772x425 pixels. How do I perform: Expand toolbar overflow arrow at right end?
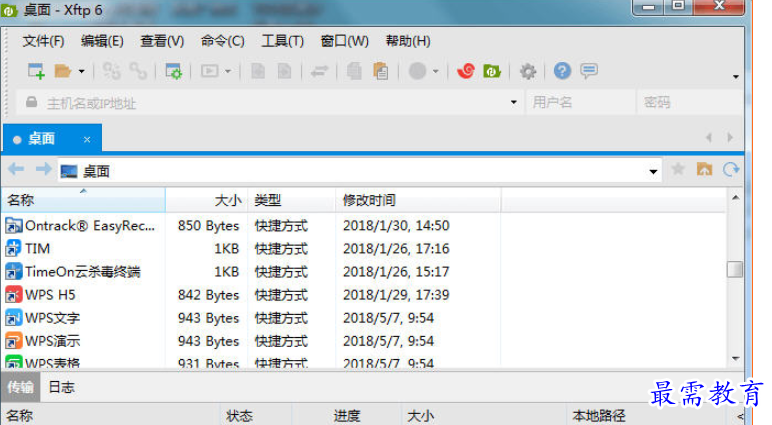[x=736, y=77]
